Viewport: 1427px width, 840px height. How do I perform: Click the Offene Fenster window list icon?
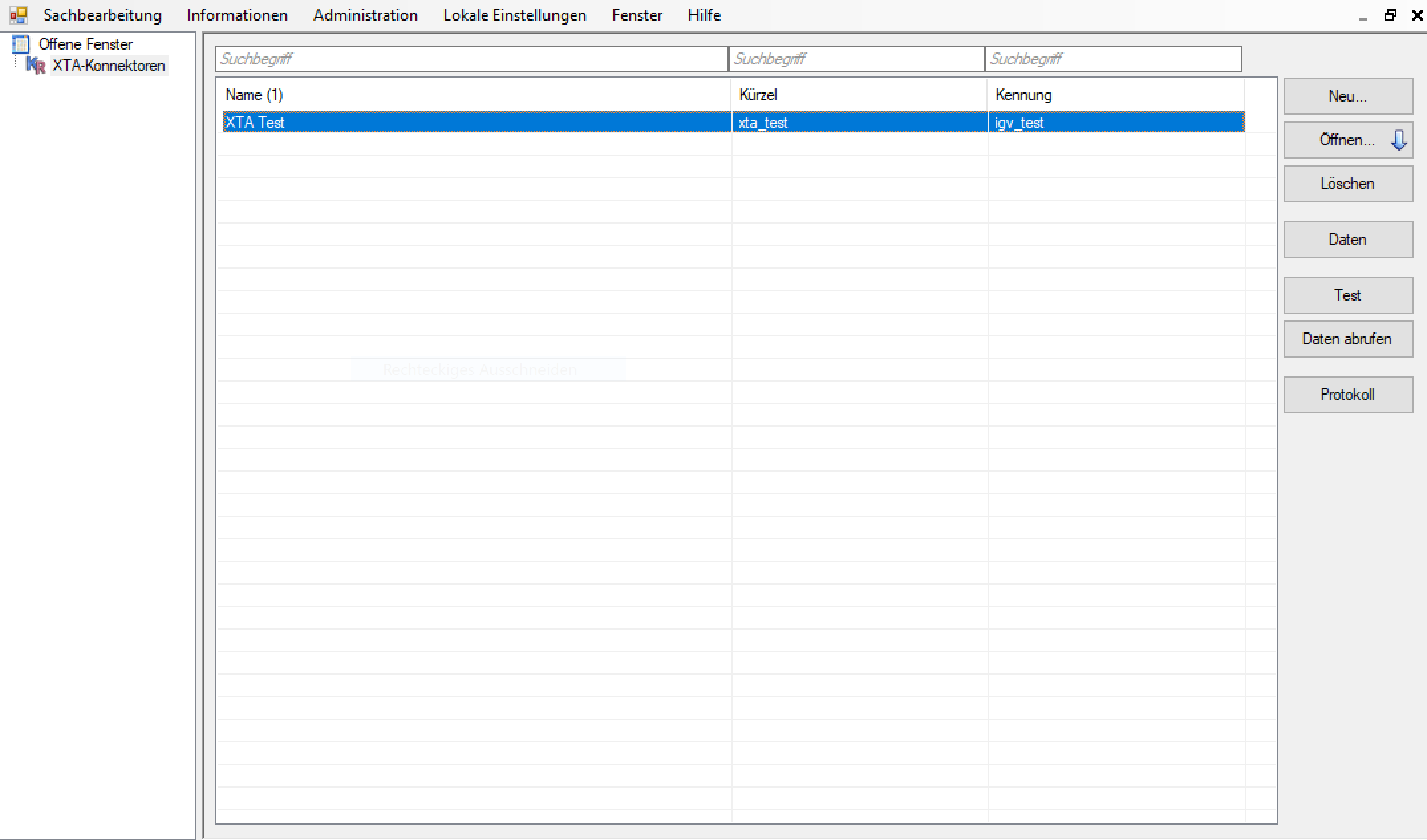click(21, 44)
